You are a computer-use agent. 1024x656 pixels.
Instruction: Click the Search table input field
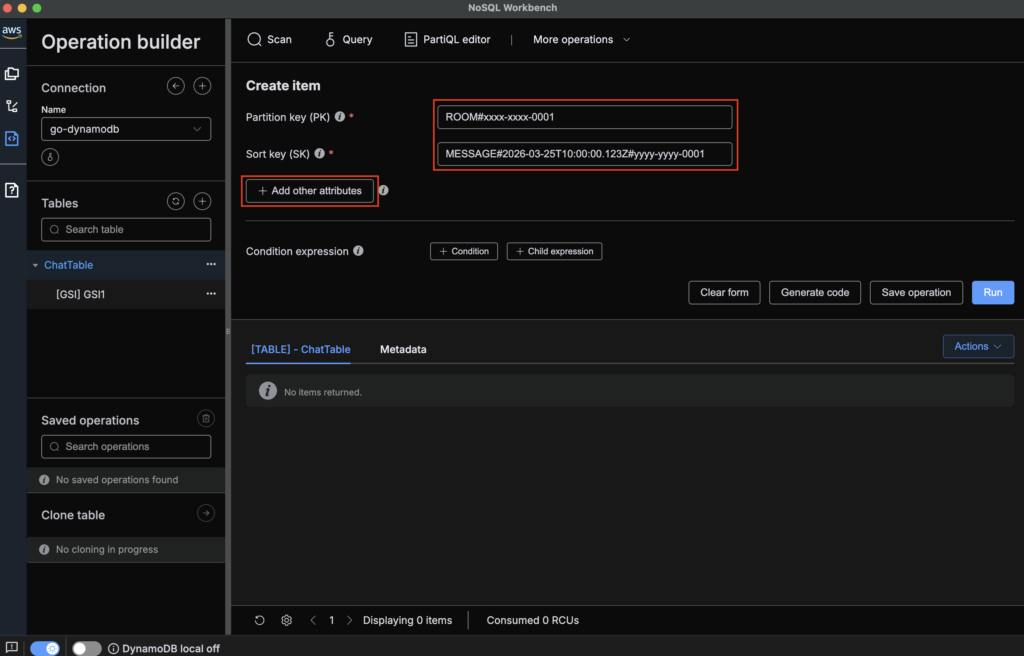(x=126, y=229)
